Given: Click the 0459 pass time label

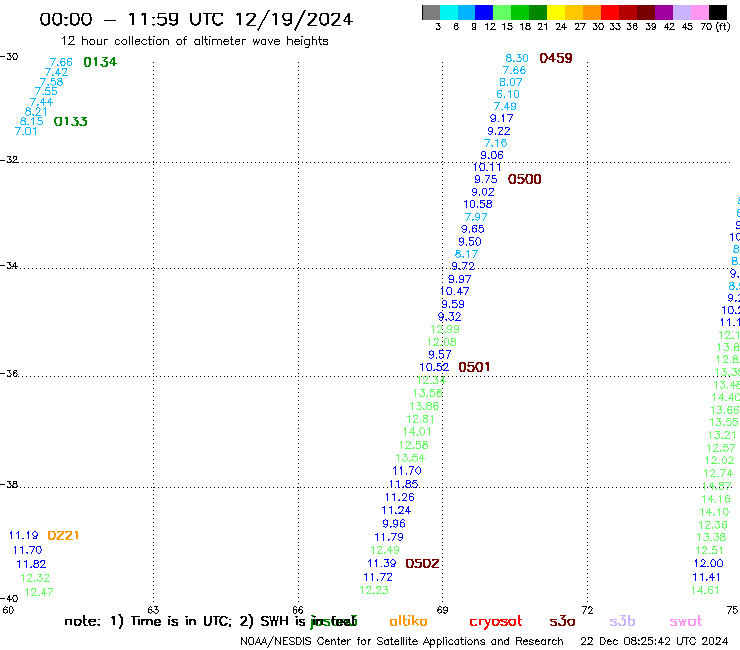Looking at the screenshot, I should click(x=556, y=58).
